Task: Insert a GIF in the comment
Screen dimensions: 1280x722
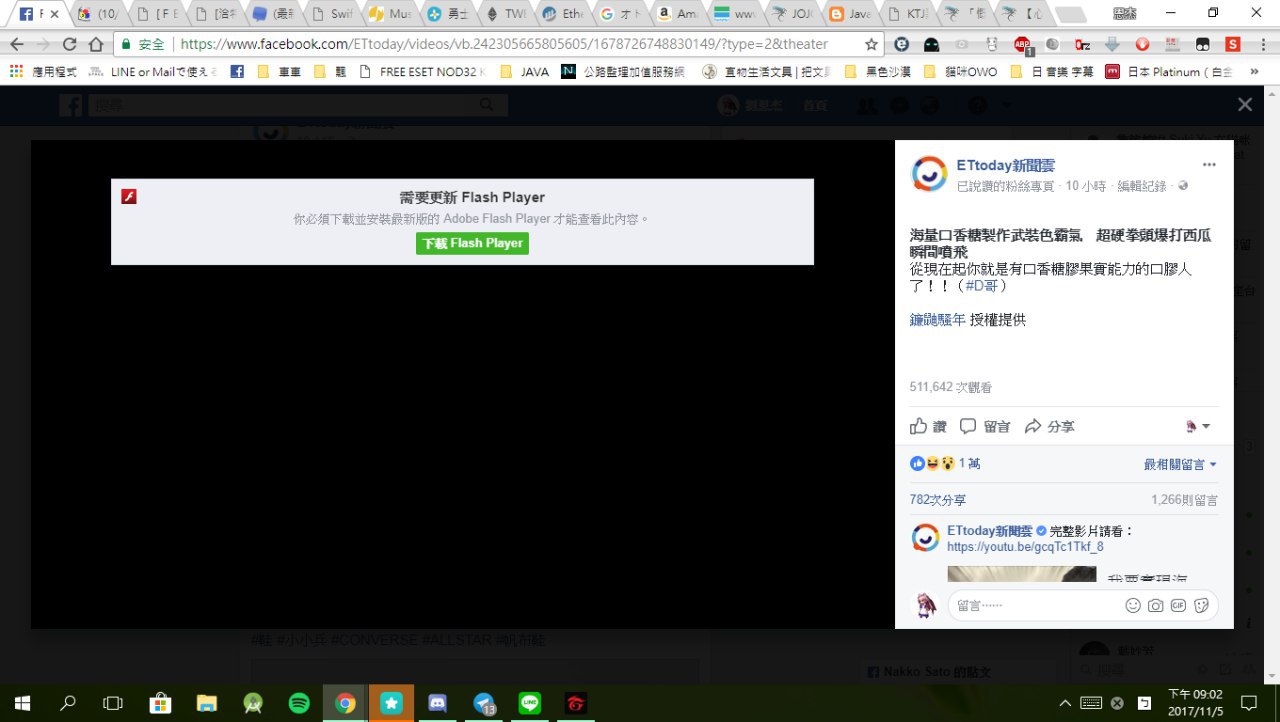Action: (x=1178, y=605)
